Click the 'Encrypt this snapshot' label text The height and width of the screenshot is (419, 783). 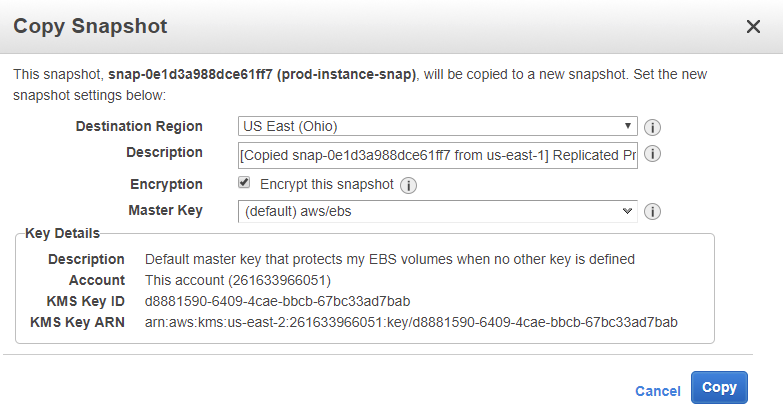tap(326, 184)
